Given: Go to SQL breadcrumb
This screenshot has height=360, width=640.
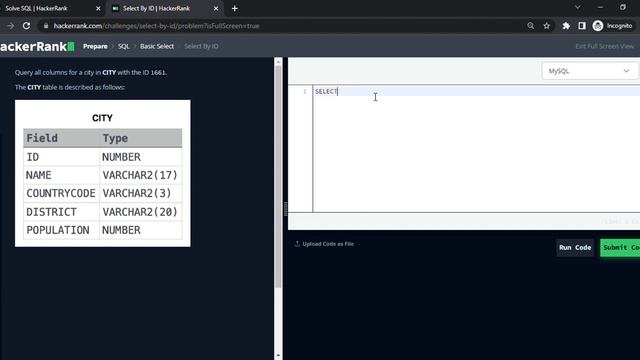Looking at the screenshot, I should tap(124, 46).
